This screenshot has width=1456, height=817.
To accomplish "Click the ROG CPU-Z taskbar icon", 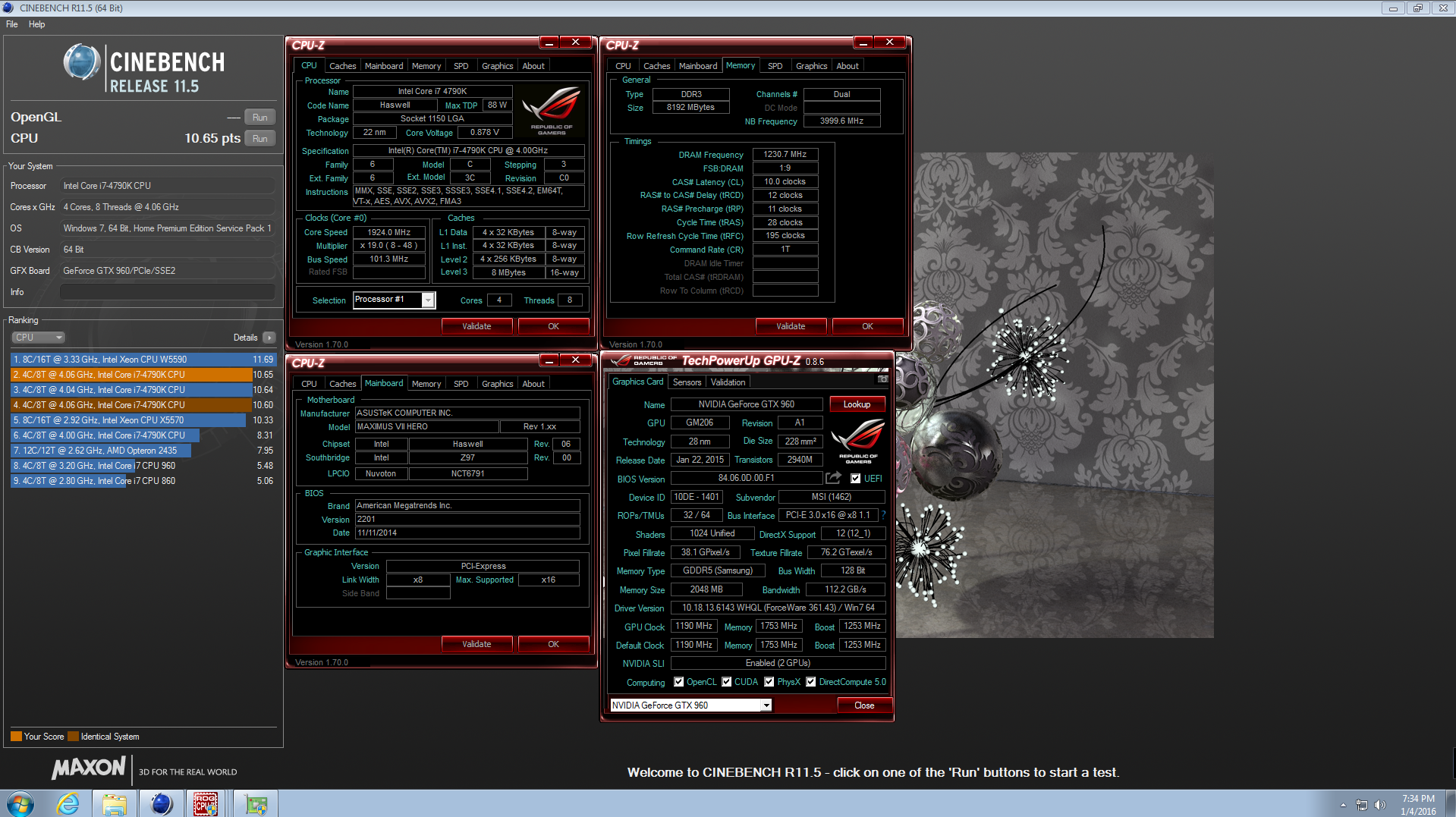I will pyautogui.click(x=206, y=804).
